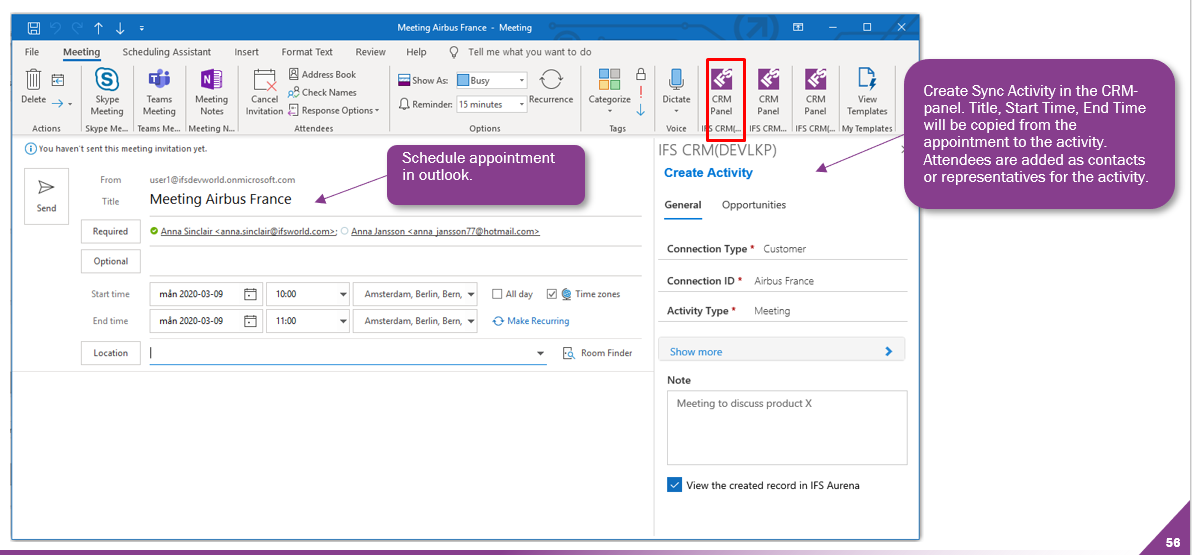Open the Reminder 15 minutes dropdown
This screenshot has width=1192, height=555.
pyautogui.click(x=491, y=104)
